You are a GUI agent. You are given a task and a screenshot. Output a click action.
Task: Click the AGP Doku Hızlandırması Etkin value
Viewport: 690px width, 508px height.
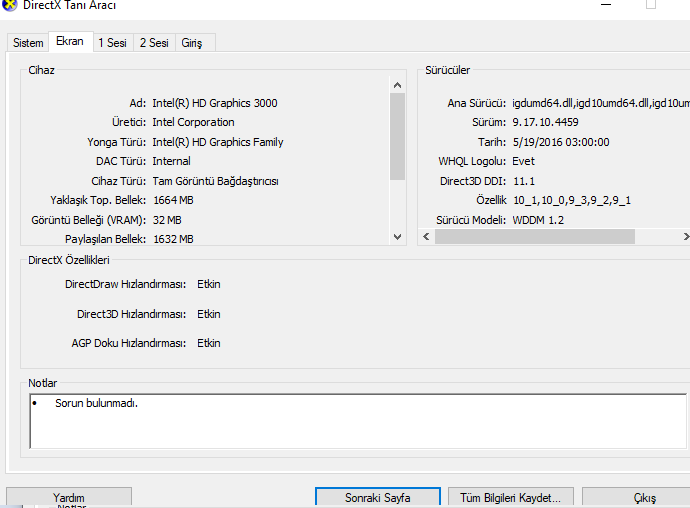coord(209,343)
